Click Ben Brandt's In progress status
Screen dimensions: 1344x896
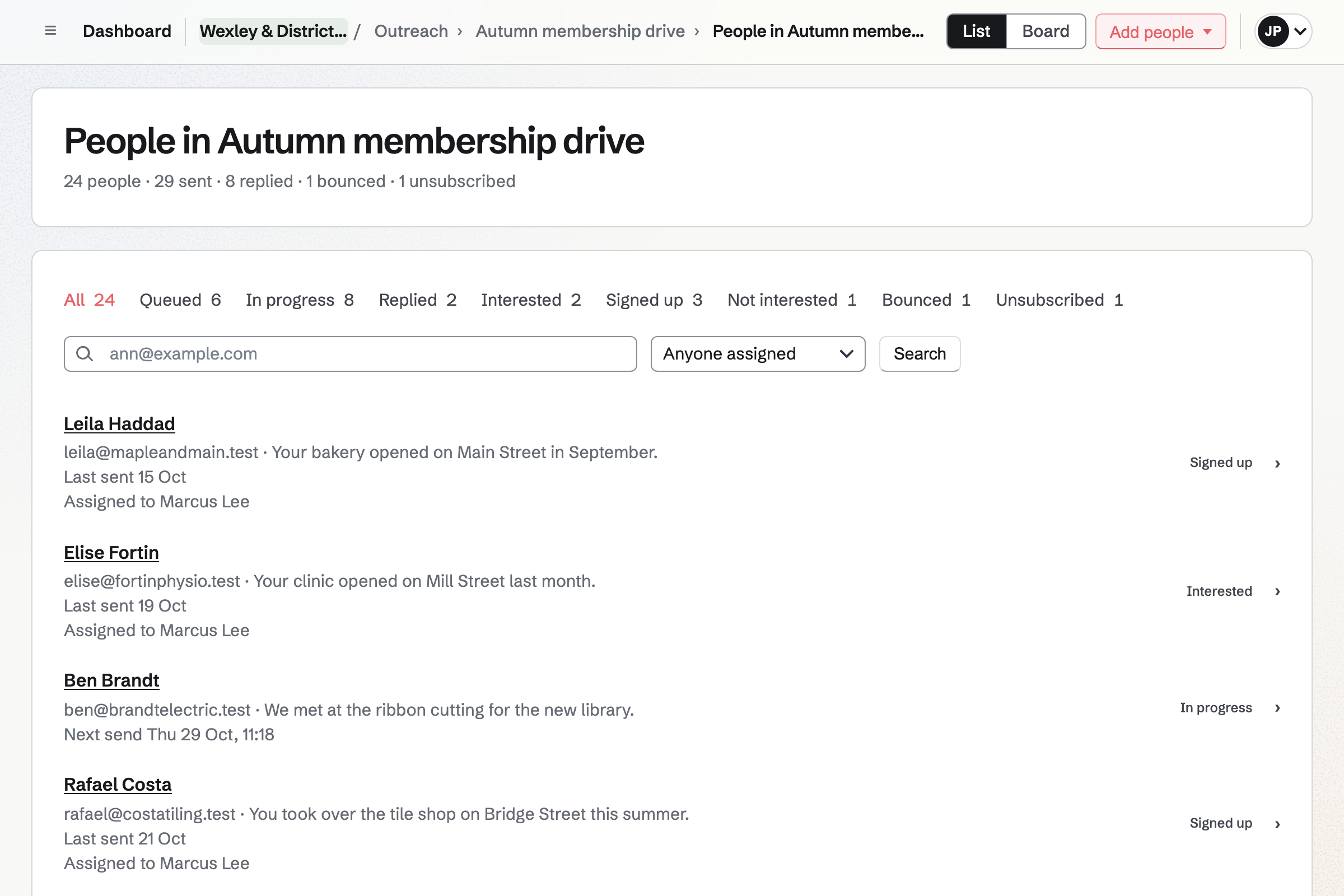[1216, 707]
